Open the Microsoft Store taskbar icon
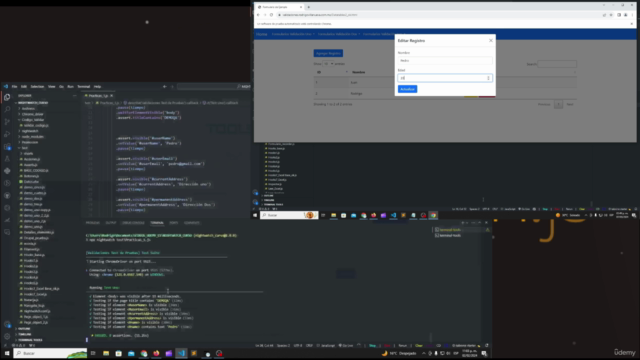 pos(118,353)
